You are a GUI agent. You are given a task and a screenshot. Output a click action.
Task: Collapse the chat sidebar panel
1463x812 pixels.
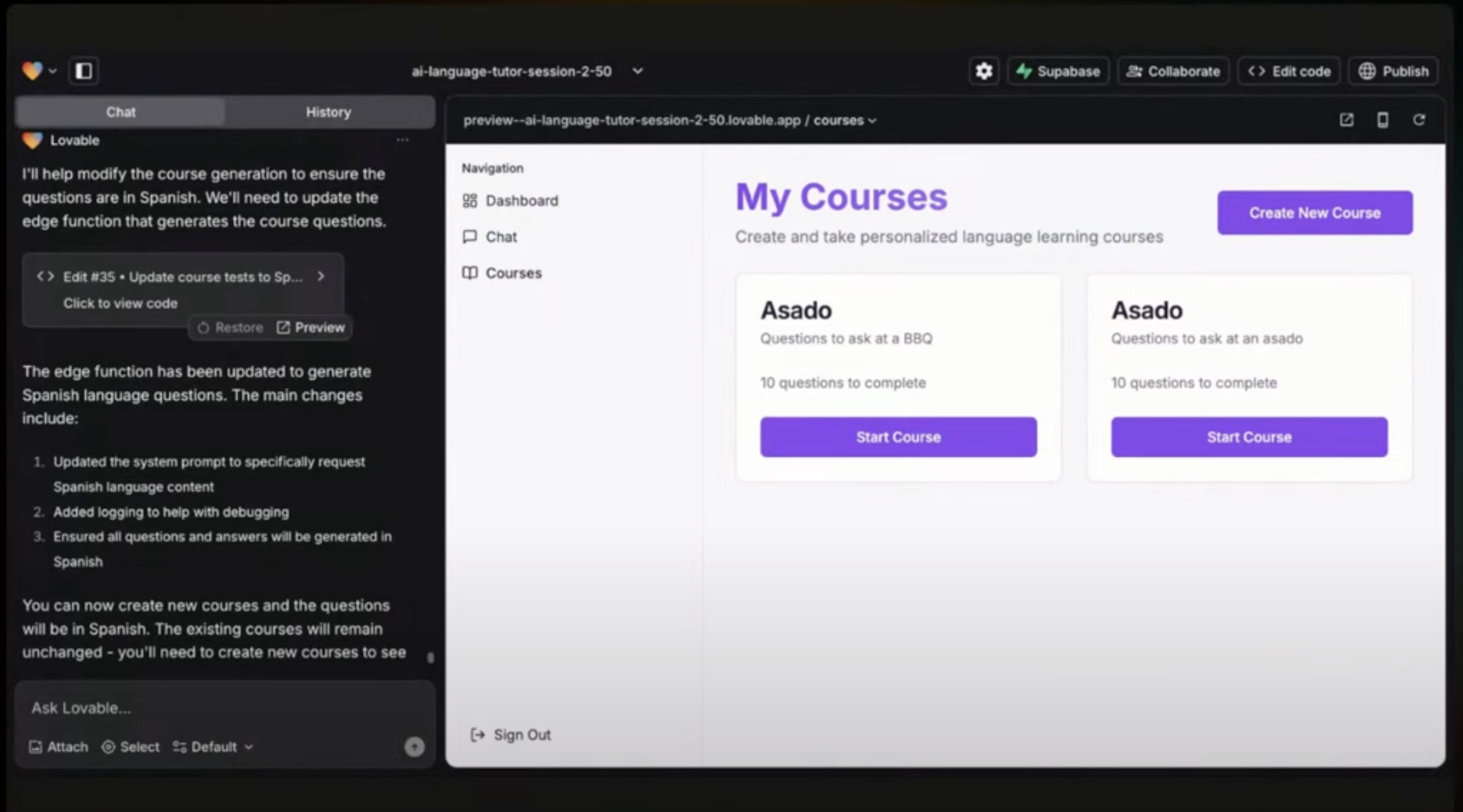[x=83, y=70]
